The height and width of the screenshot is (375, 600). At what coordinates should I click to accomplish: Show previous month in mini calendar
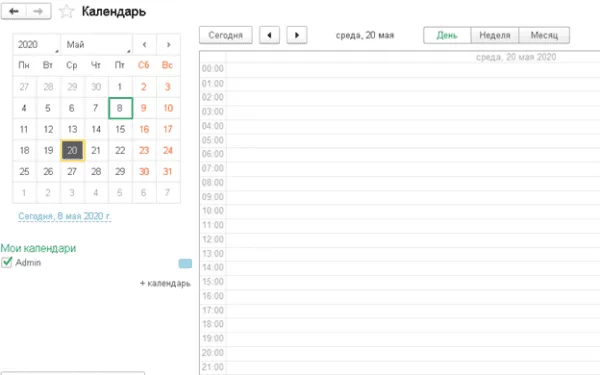tap(144, 44)
